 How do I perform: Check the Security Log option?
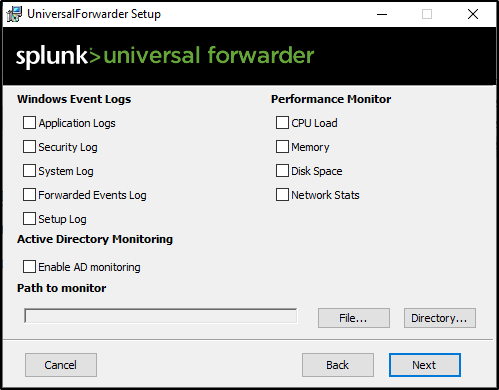[29, 147]
